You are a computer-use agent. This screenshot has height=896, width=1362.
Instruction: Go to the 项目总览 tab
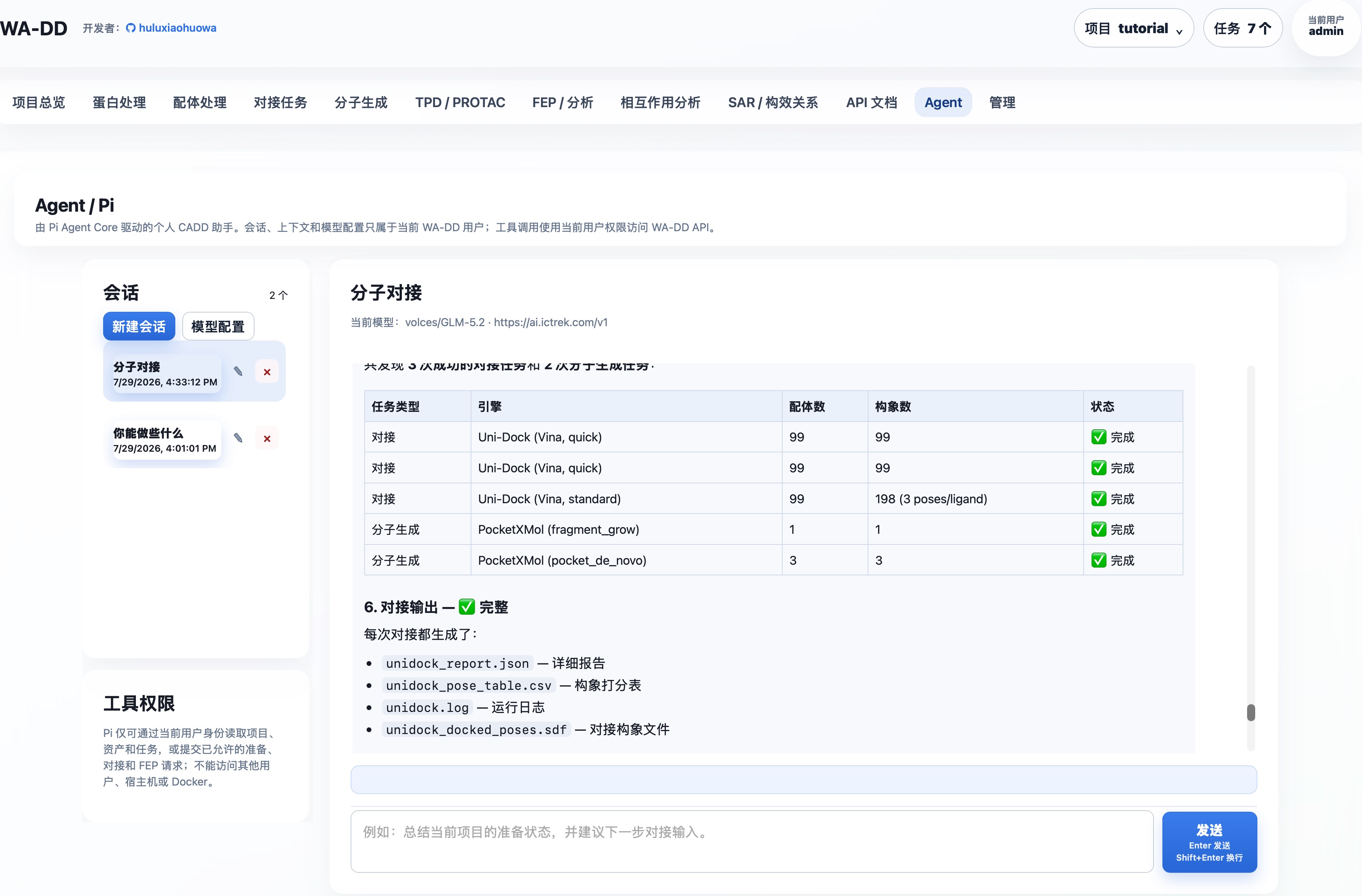[38, 102]
